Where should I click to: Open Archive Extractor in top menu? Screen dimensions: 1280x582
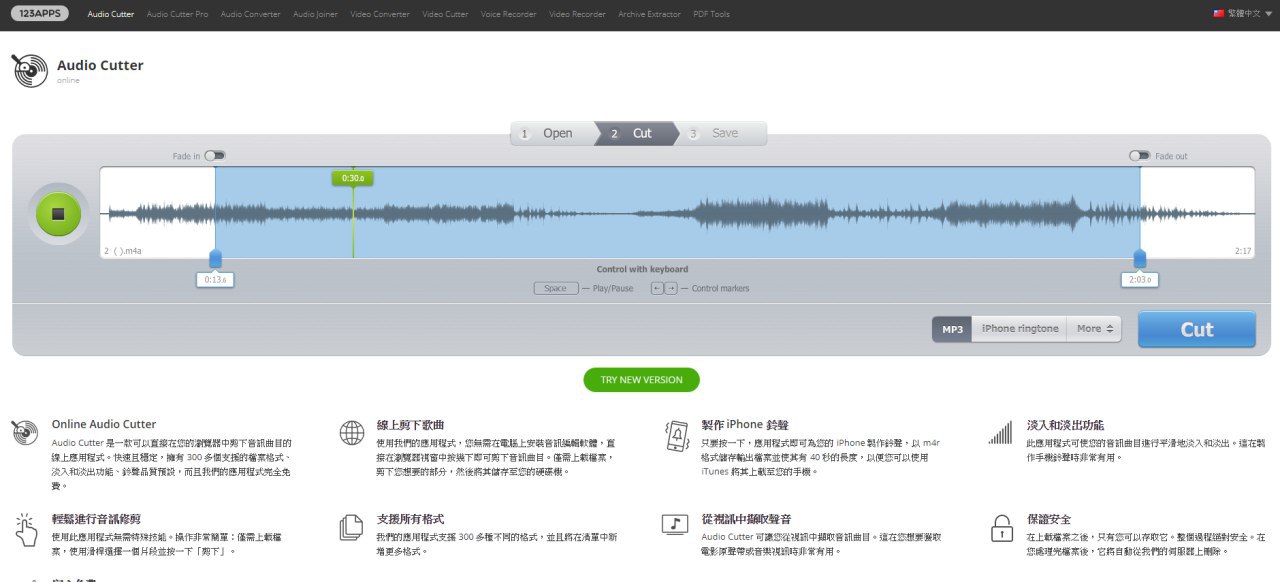point(649,14)
